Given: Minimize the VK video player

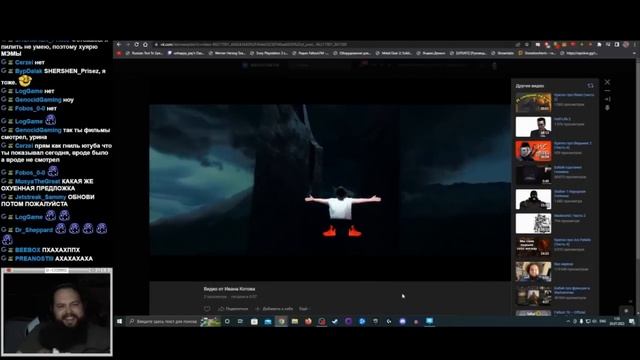Looking at the screenshot, I should pos(607,91).
